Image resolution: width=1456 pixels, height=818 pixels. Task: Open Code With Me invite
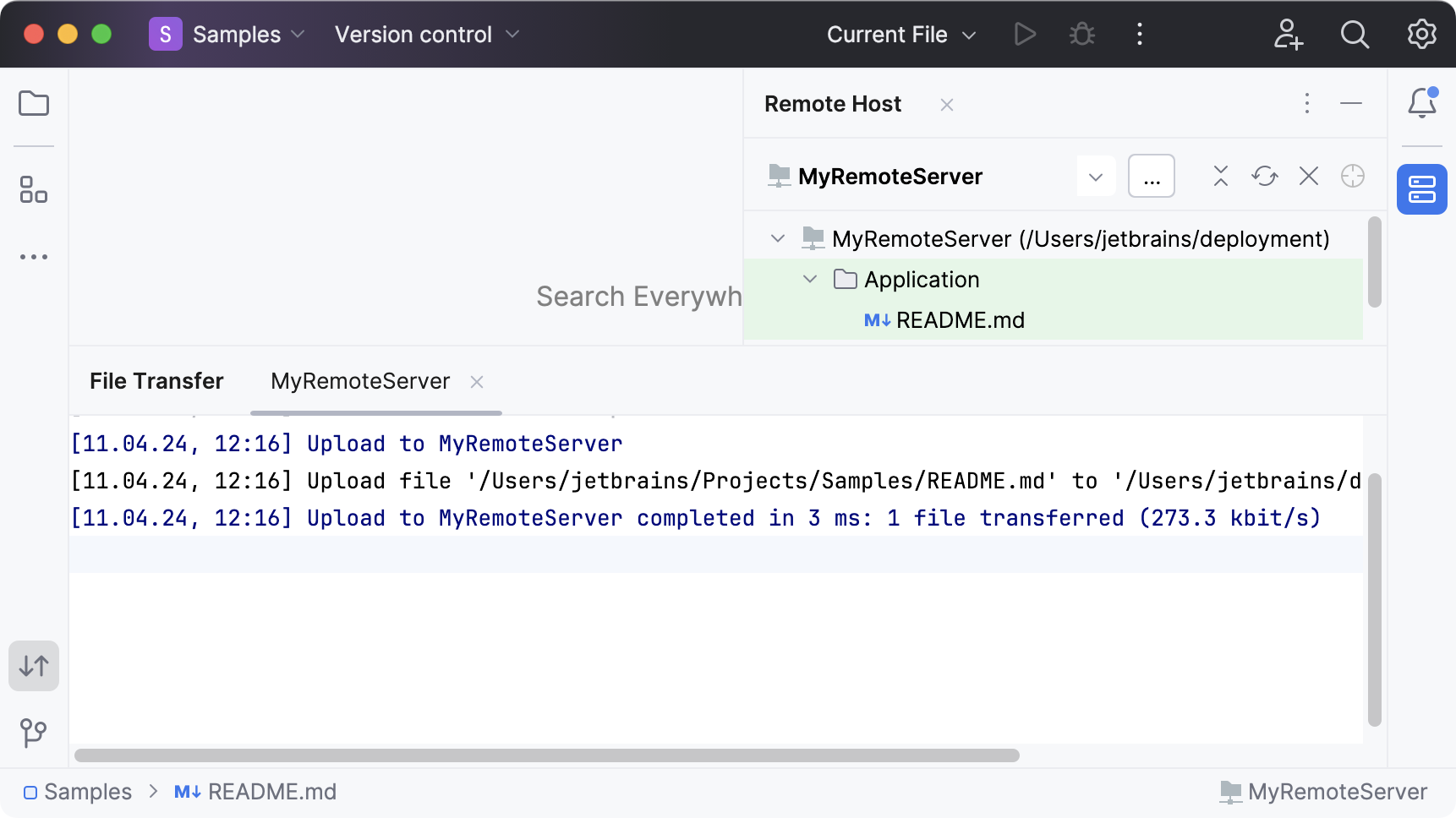[1288, 34]
